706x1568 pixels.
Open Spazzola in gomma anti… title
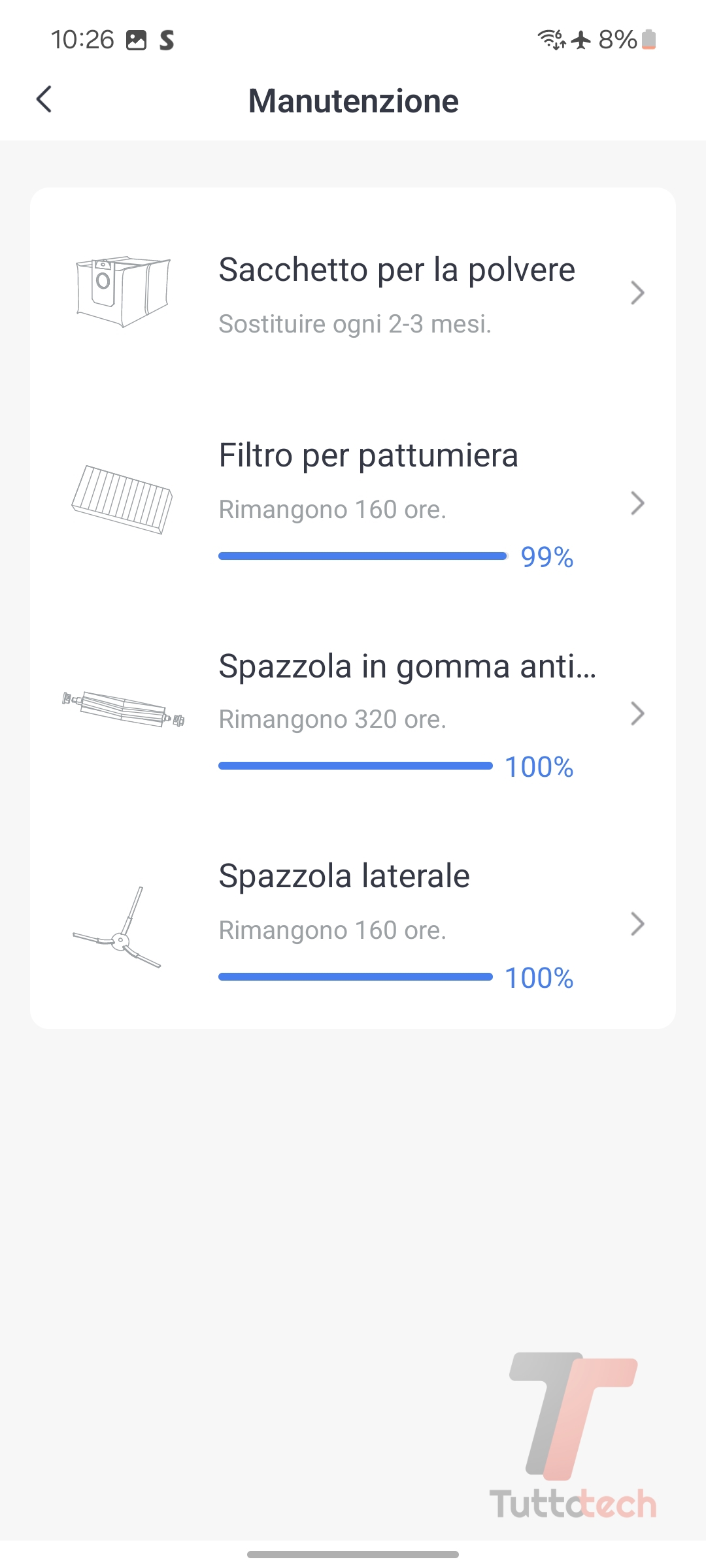pos(407,666)
